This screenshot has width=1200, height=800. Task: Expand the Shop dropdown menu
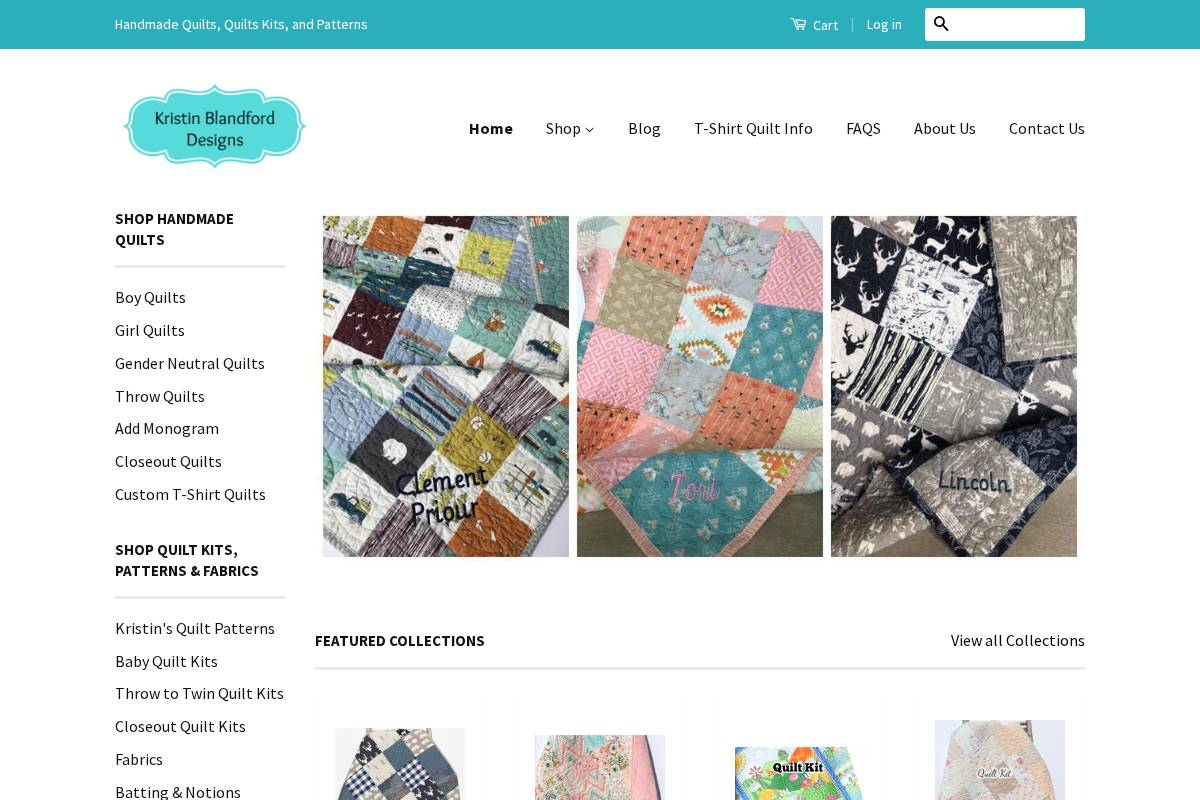click(569, 128)
